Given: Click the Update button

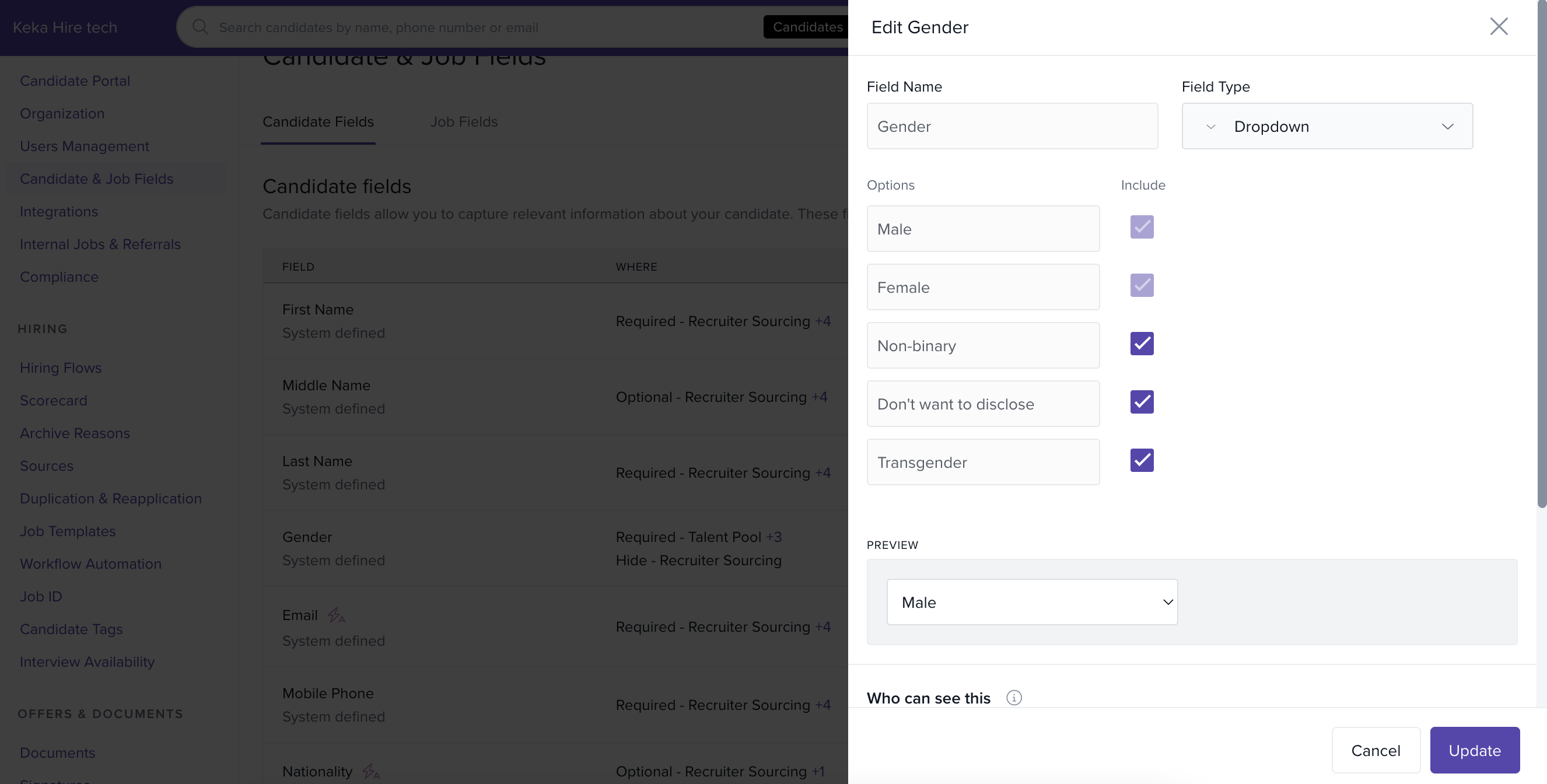Looking at the screenshot, I should [x=1474, y=750].
